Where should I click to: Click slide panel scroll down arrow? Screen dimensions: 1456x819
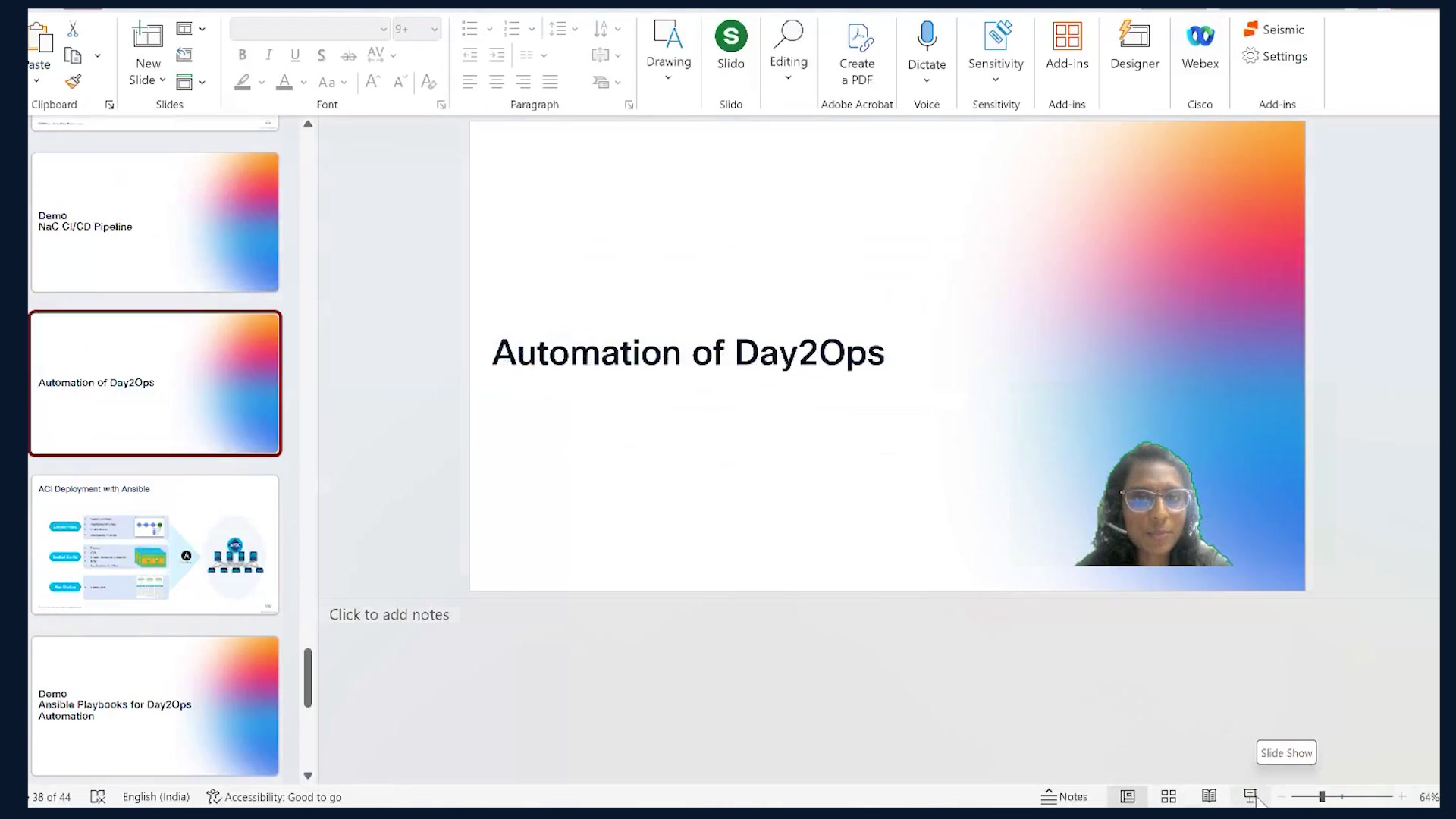pos(308,775)
